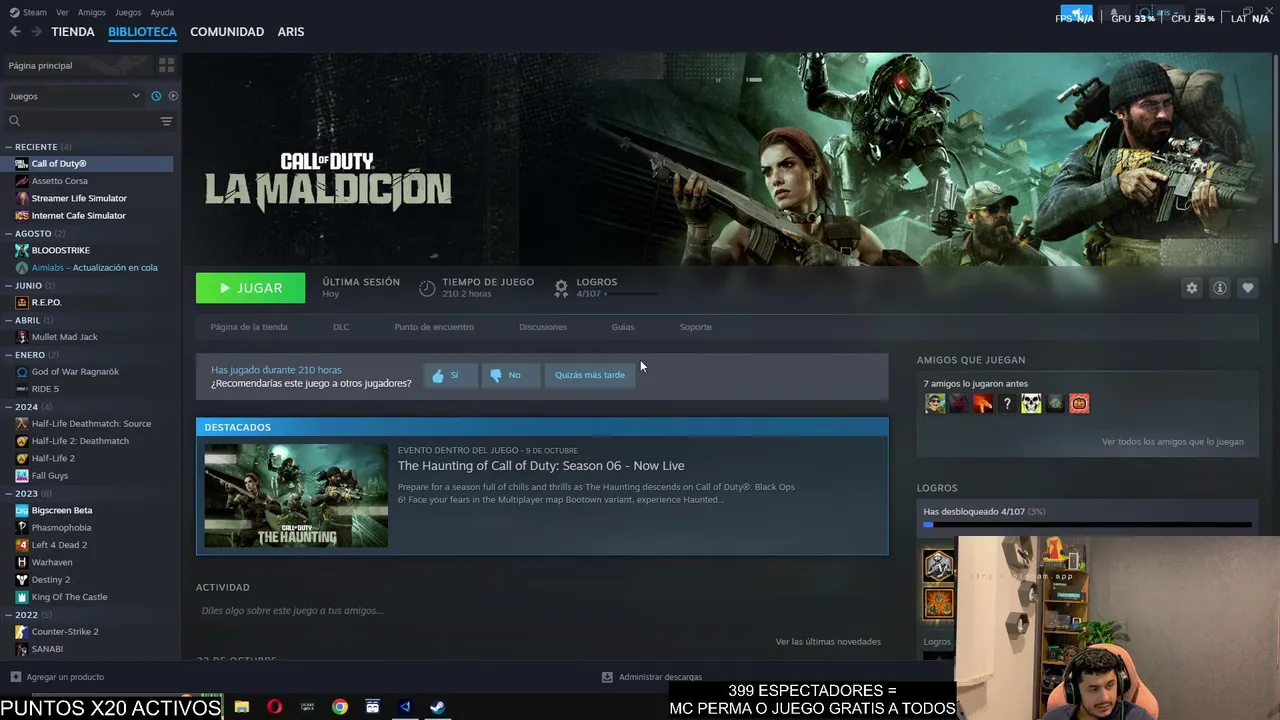Open the library search magnifier

[14, 121]
